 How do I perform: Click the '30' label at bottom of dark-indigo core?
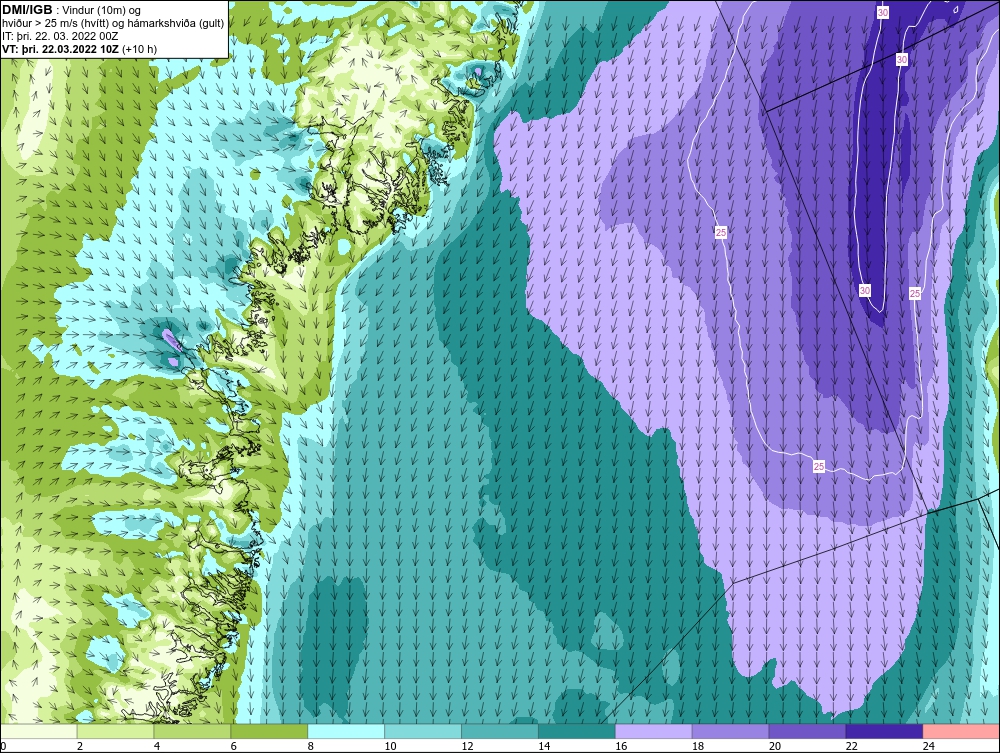(865, 291)
